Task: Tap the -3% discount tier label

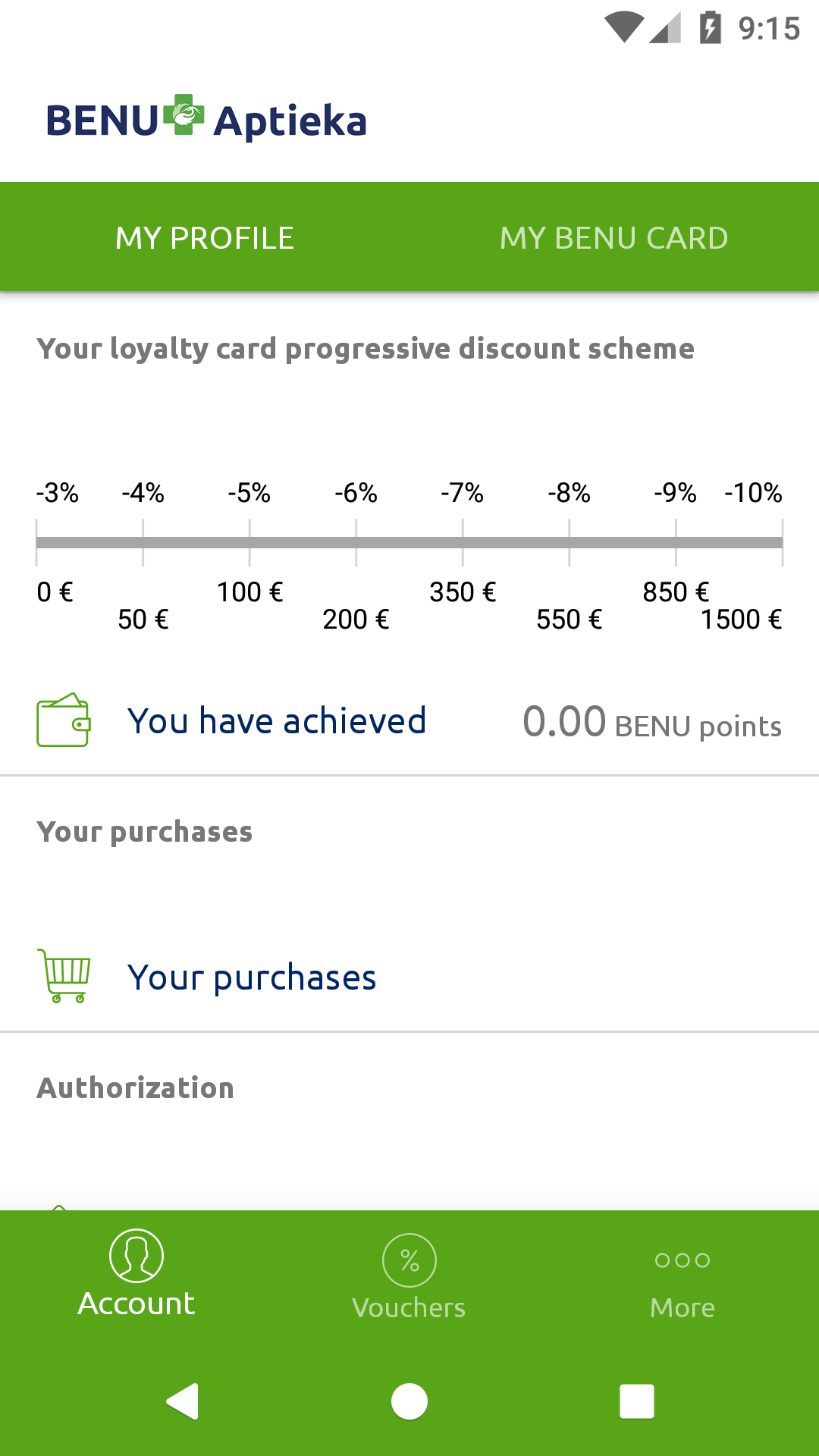Action: point(58,493)
